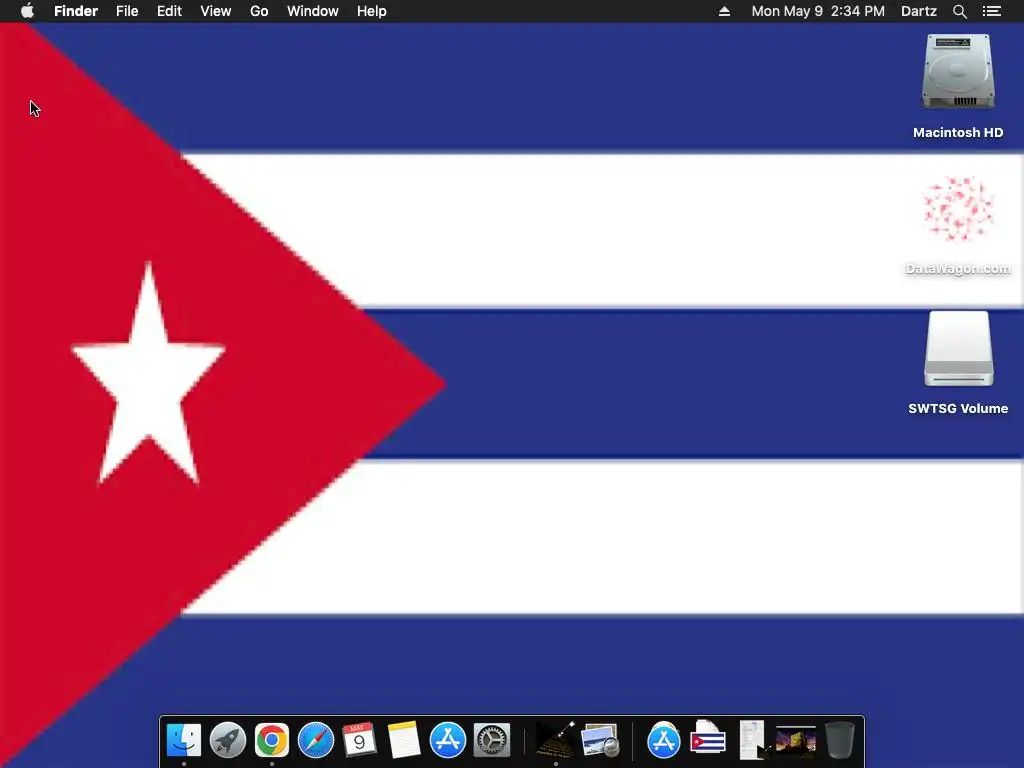Open the Finder menu

point(76,11)
